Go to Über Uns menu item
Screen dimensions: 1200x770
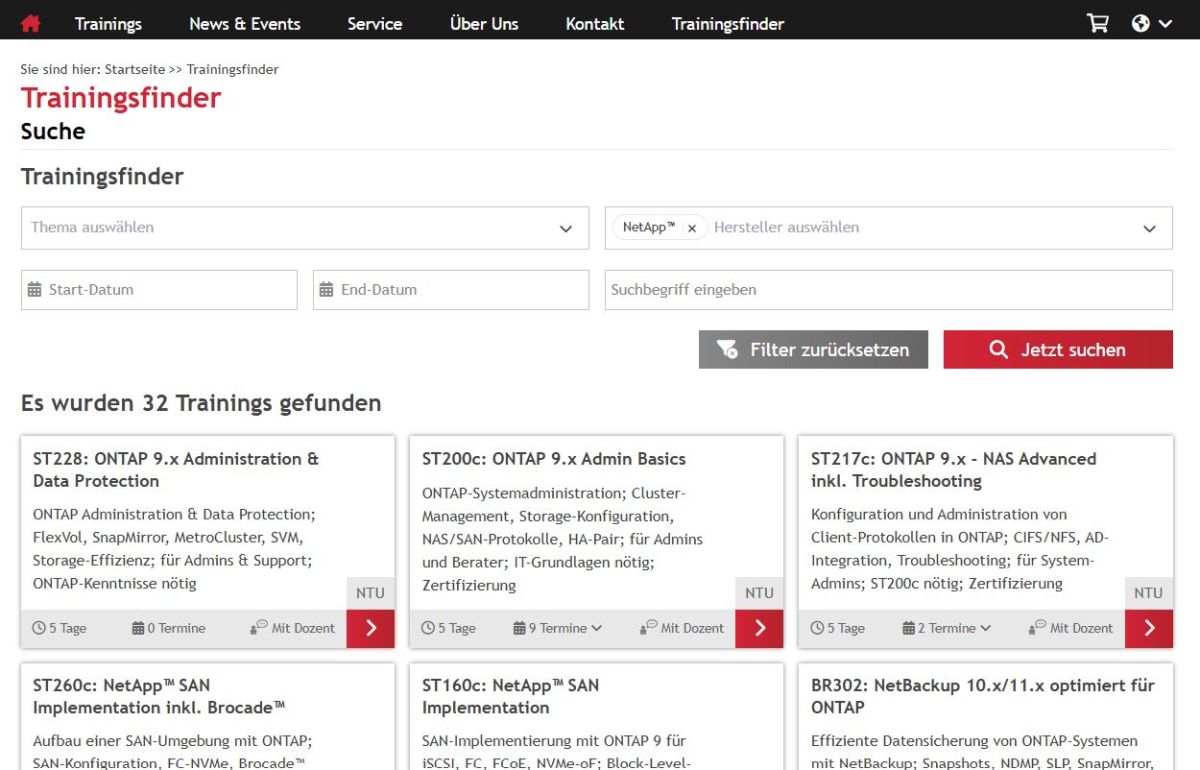coord(484,23)
